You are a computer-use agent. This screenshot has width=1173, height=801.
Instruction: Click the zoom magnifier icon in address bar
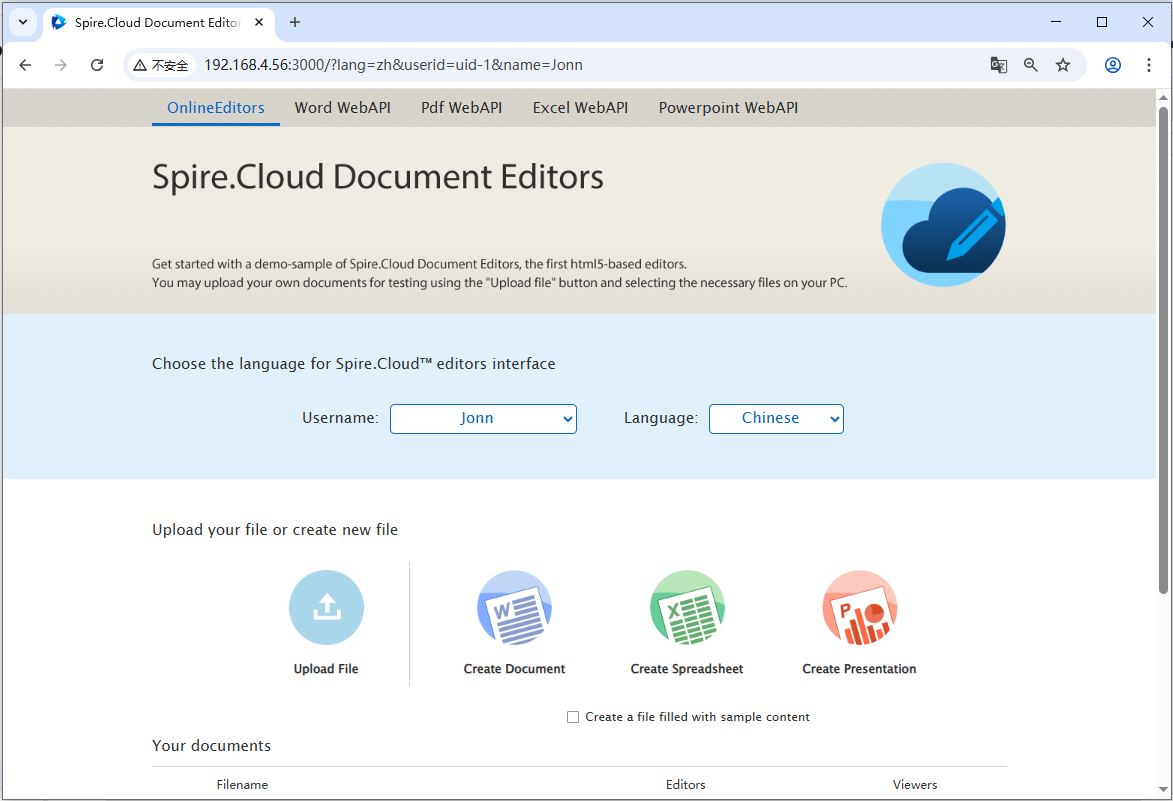pyautogui.click(x=1031, y=65)
